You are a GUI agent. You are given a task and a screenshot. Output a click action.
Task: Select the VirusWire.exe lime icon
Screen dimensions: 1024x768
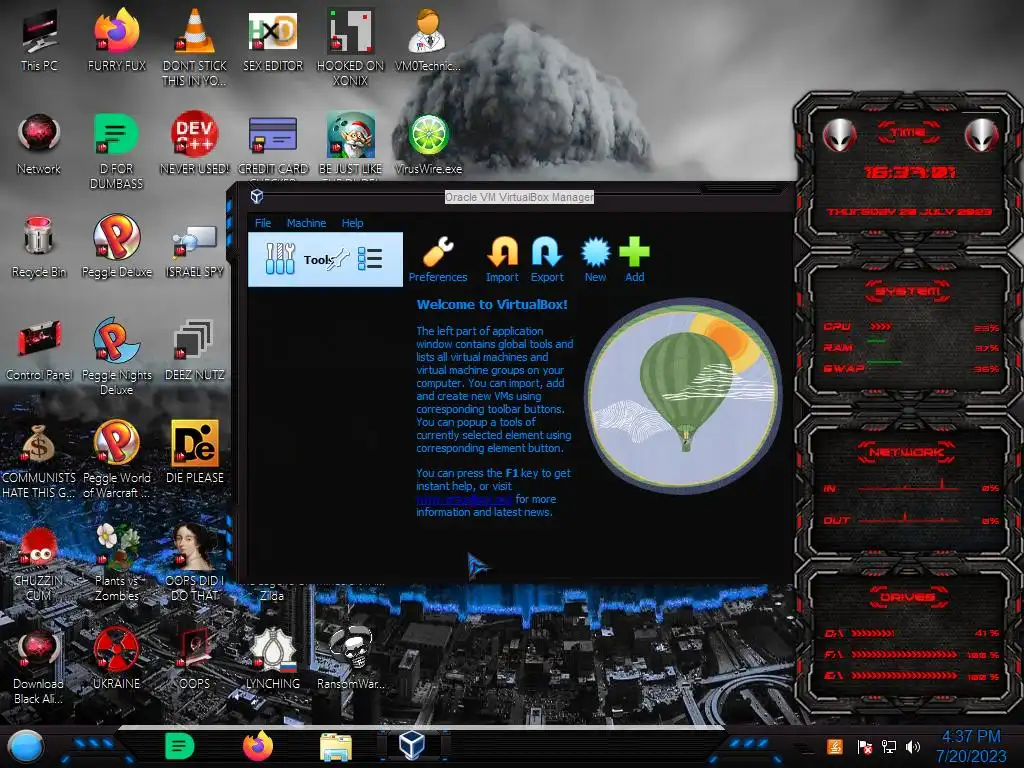point(428,144)
